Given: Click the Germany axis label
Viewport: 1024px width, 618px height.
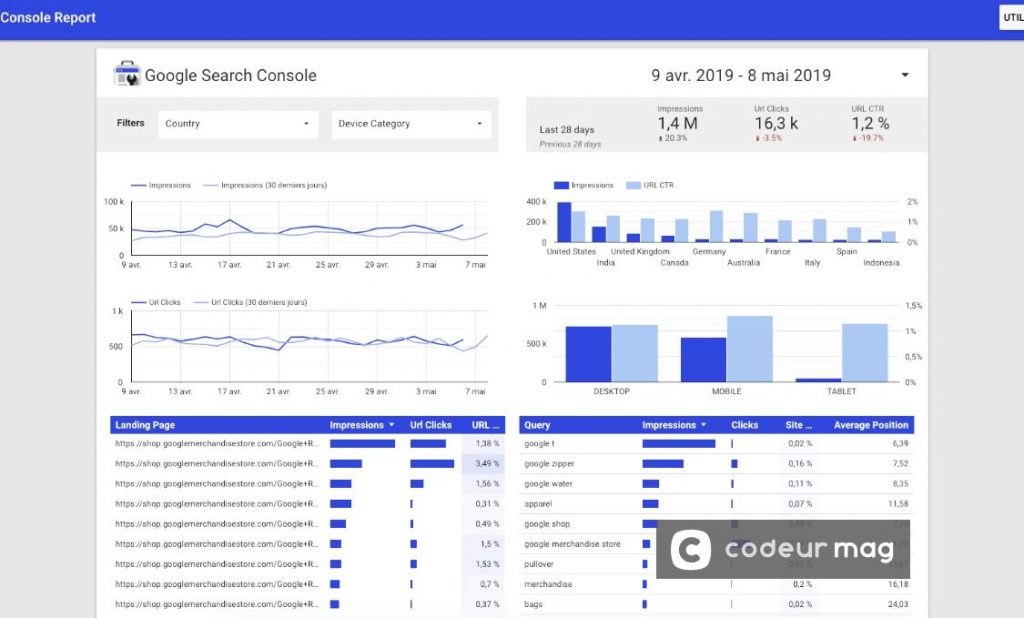Looking at the screenshot, I should [709, 252].
